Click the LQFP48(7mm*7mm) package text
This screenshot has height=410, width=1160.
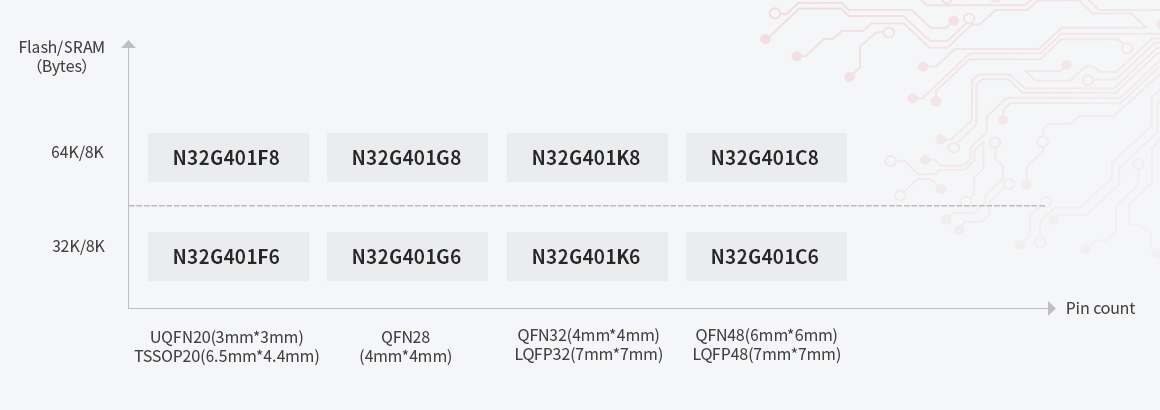tap(766, 354)
